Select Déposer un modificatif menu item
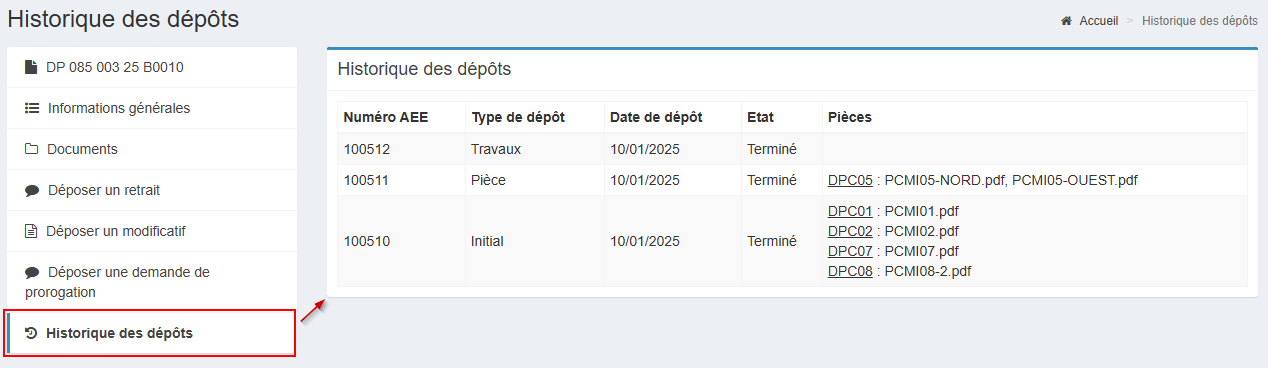The width and height of the screenshot is (1268, 368). tap(152, 231)
